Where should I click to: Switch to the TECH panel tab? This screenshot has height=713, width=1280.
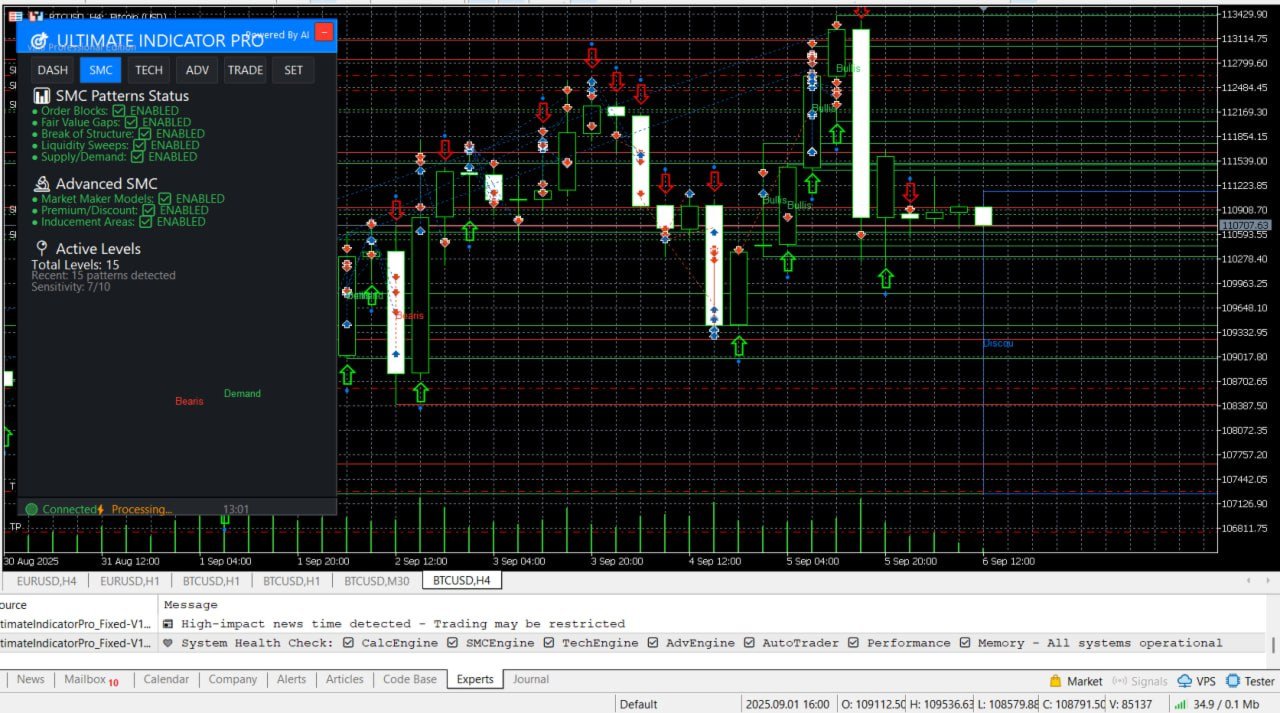point(149,70)
